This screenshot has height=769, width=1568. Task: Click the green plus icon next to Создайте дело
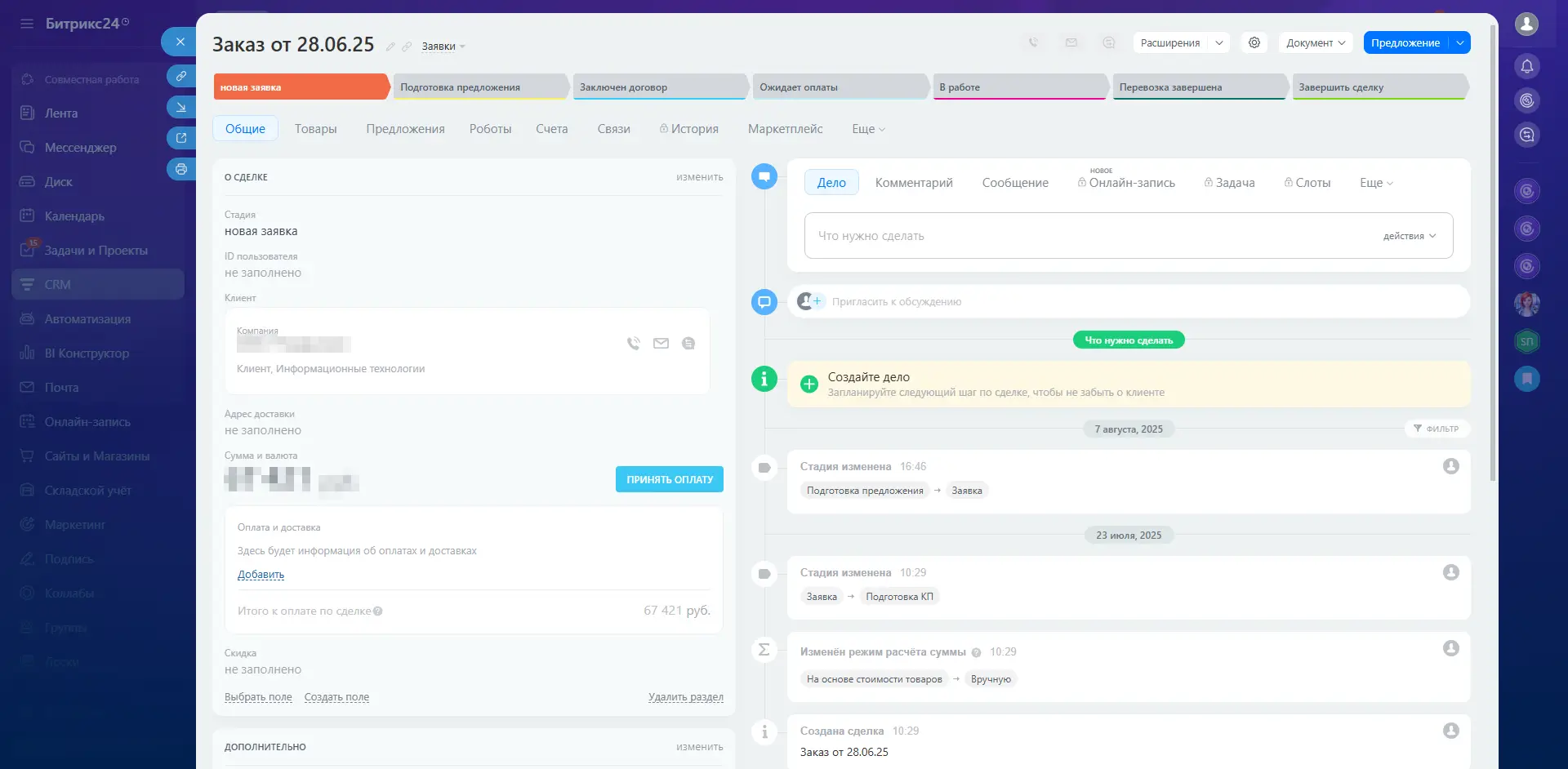tap(808, 384)
